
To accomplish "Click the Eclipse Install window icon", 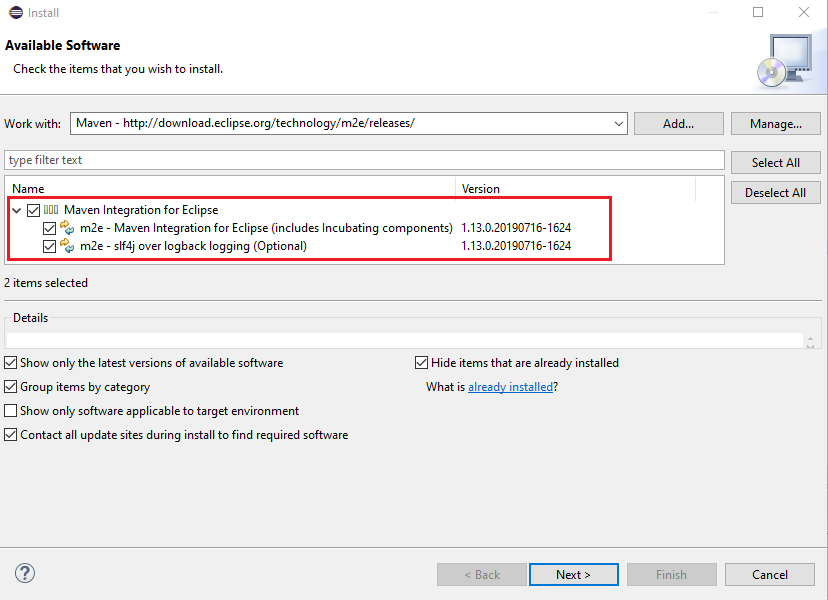I will click(x=15, y=13).
